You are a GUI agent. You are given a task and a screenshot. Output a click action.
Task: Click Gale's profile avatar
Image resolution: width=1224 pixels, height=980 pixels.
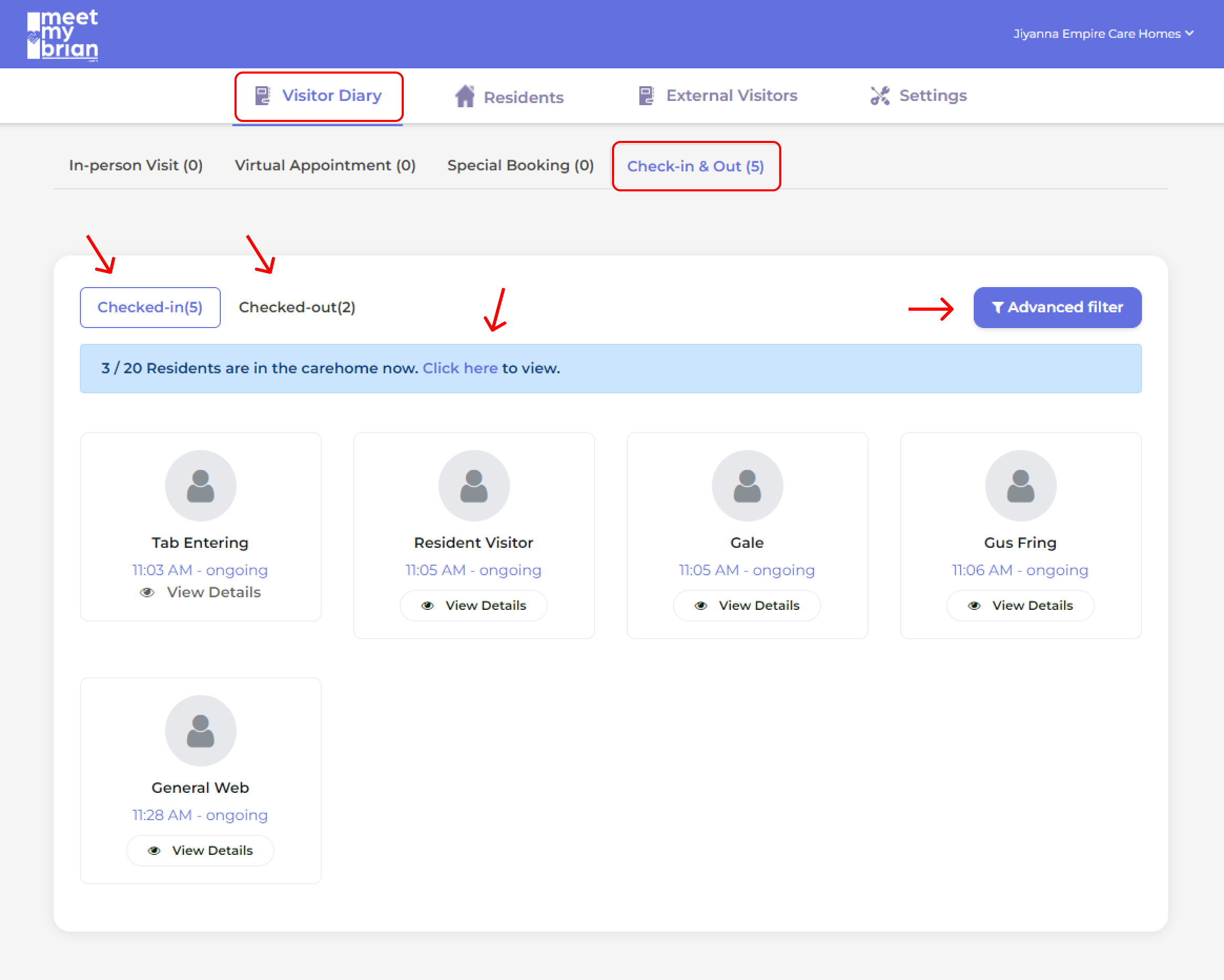[747, 485]
